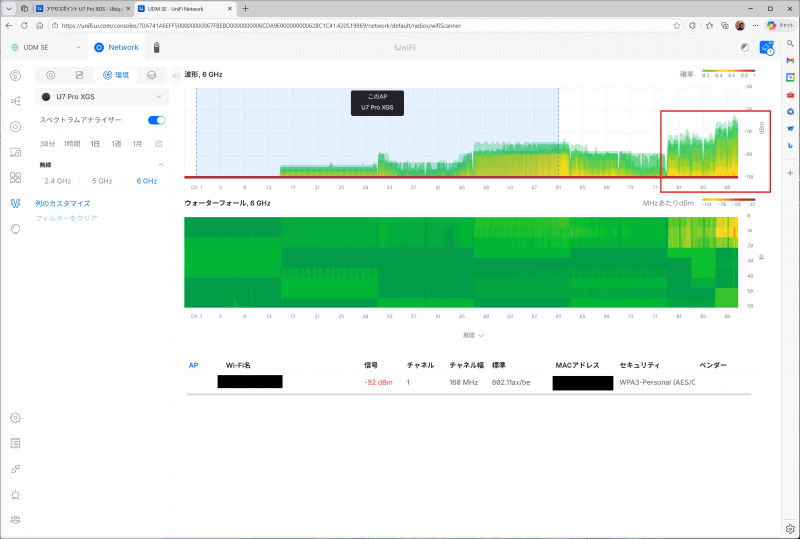
Task: Switch to the last globe-style radio tab
Action: [x=152, y=75]
